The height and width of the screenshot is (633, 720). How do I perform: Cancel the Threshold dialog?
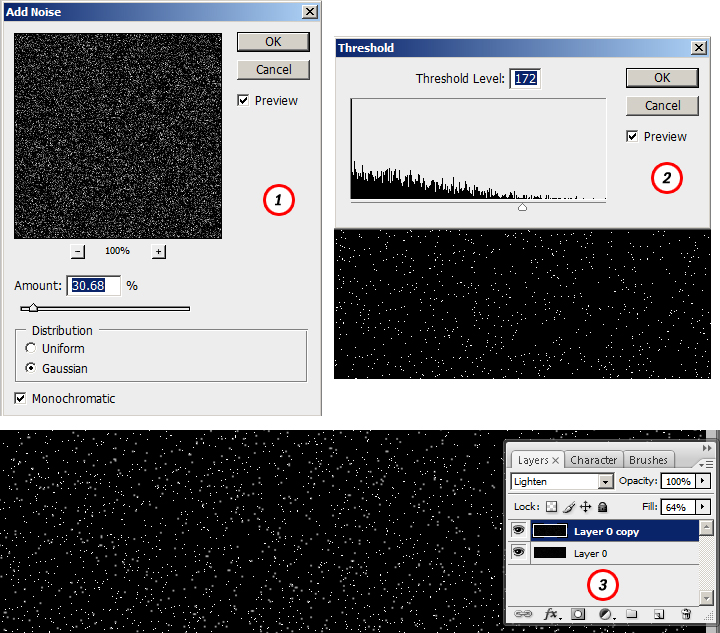click(662, 106)
